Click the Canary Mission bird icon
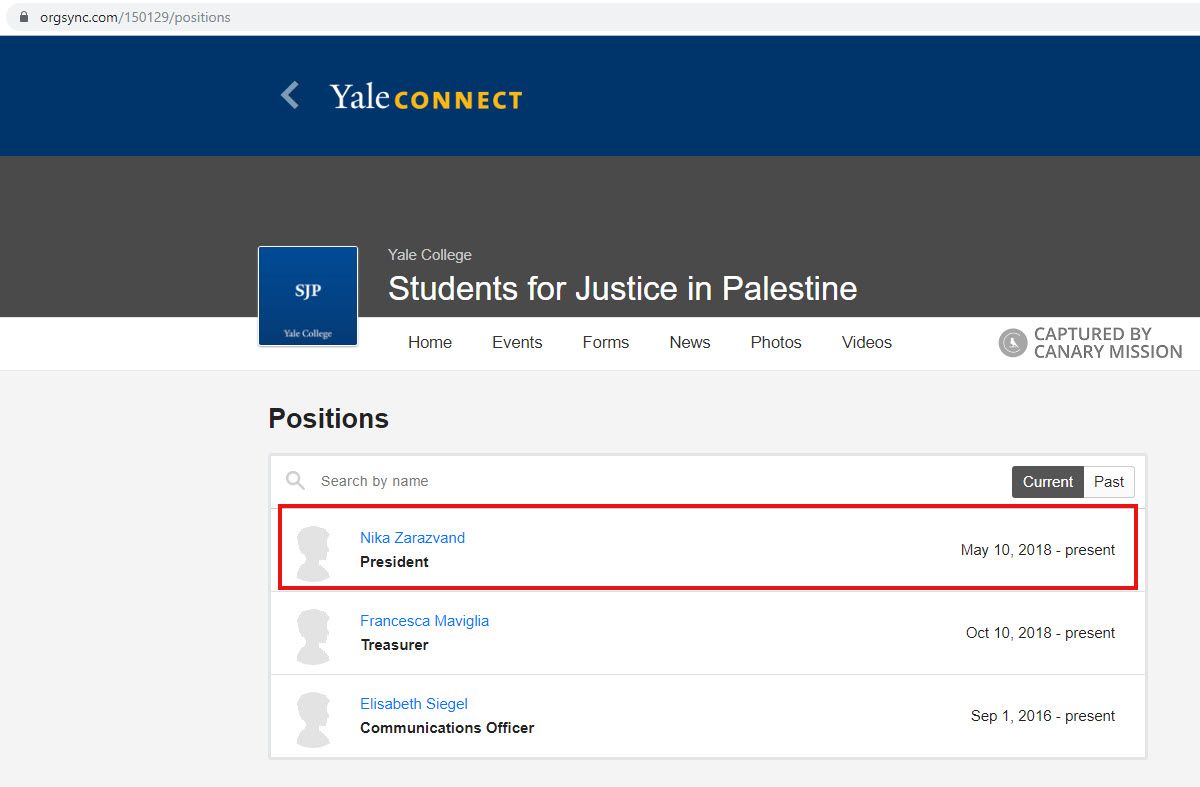This screenshot has width=1200, height=787. tap(1013, 343)
